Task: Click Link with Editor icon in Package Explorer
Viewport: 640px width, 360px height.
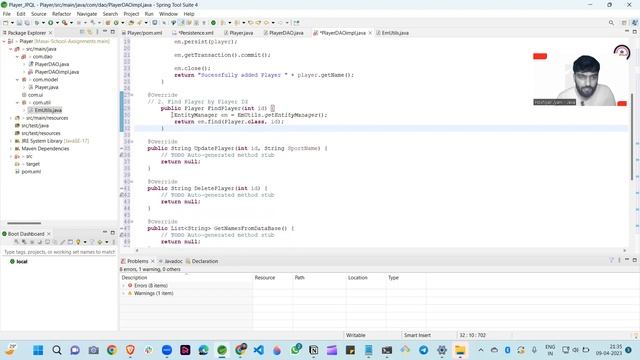Action: (x=89, y=32)
